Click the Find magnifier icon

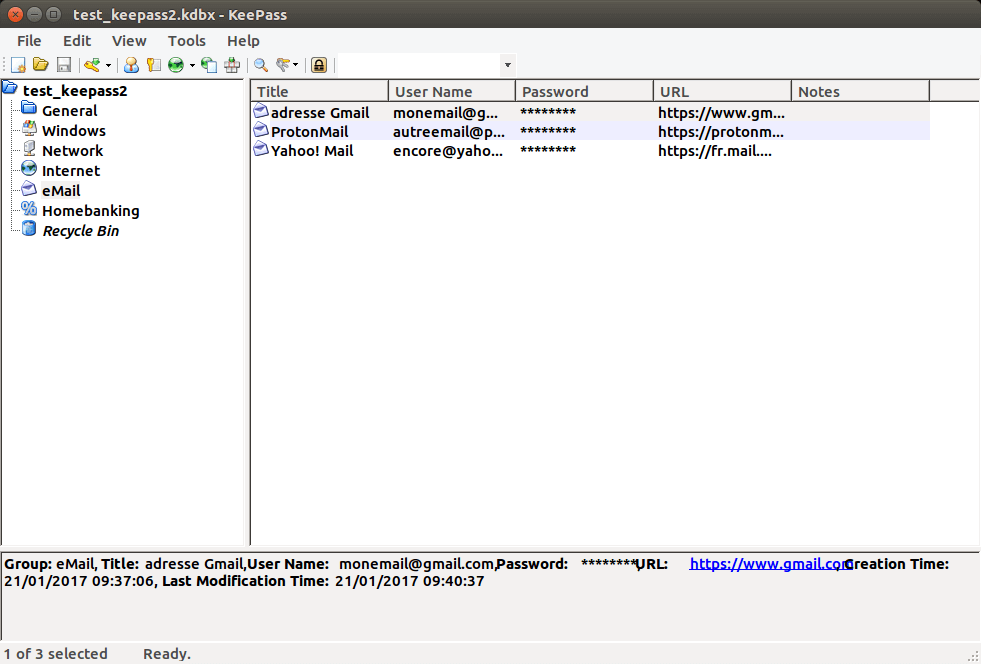(x=261, y=65)
